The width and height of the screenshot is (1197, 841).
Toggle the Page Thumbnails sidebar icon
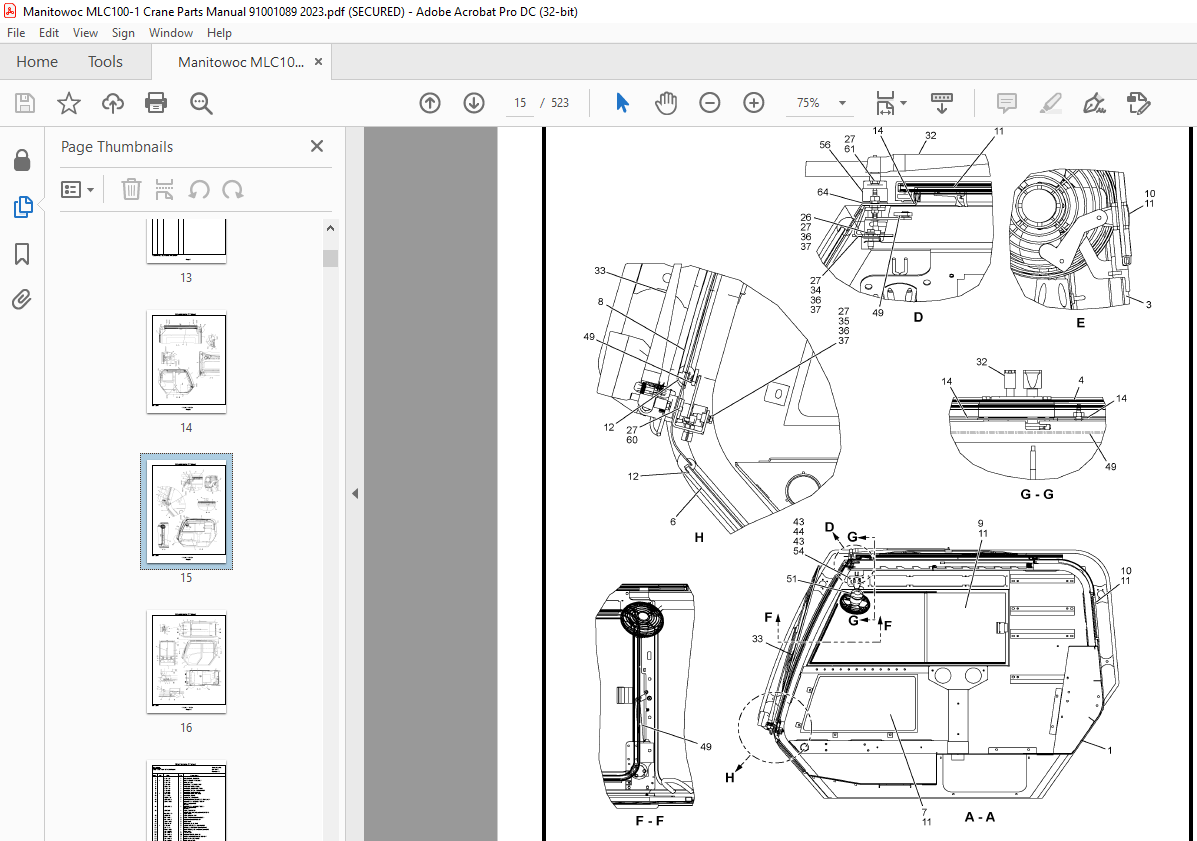[22, 207]
